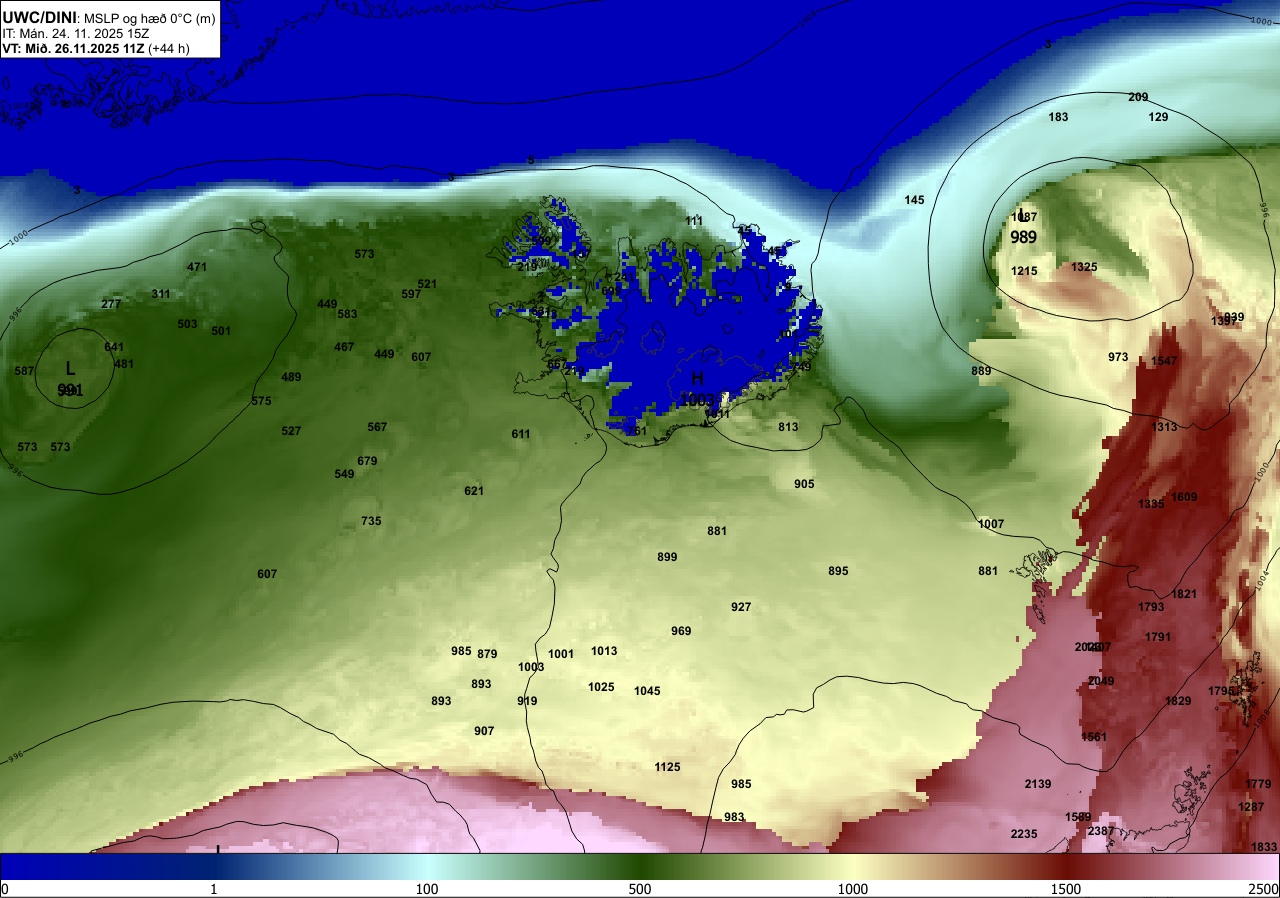The height and width of the screenshot is (898, 1280).
Task: Click the height value 621
Action: coord(474,491)
